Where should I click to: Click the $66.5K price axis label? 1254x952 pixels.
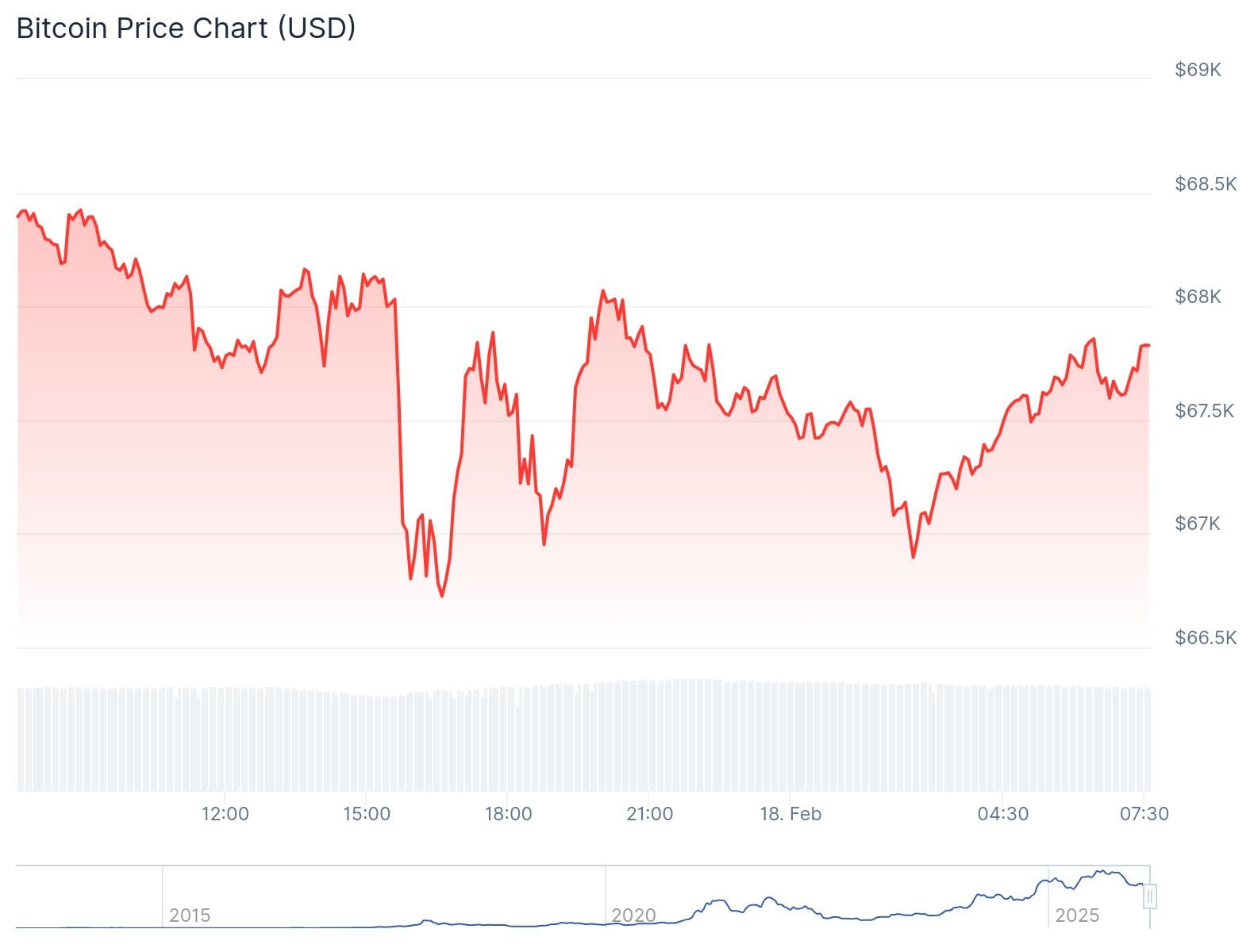pyautogui.click(x=1206, y=638)
